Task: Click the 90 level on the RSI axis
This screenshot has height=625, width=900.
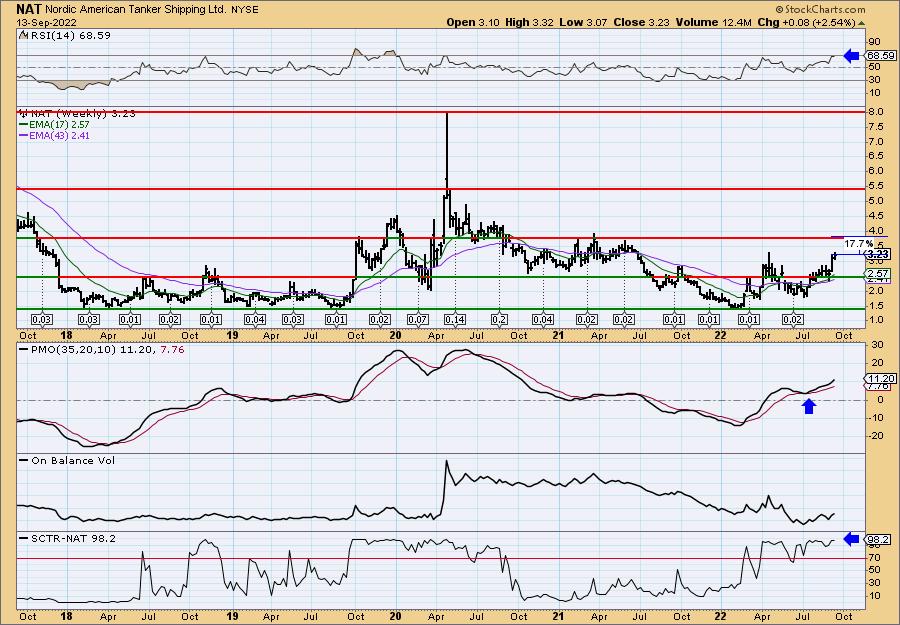Action: pyautogui.click(x=874, y=42)
